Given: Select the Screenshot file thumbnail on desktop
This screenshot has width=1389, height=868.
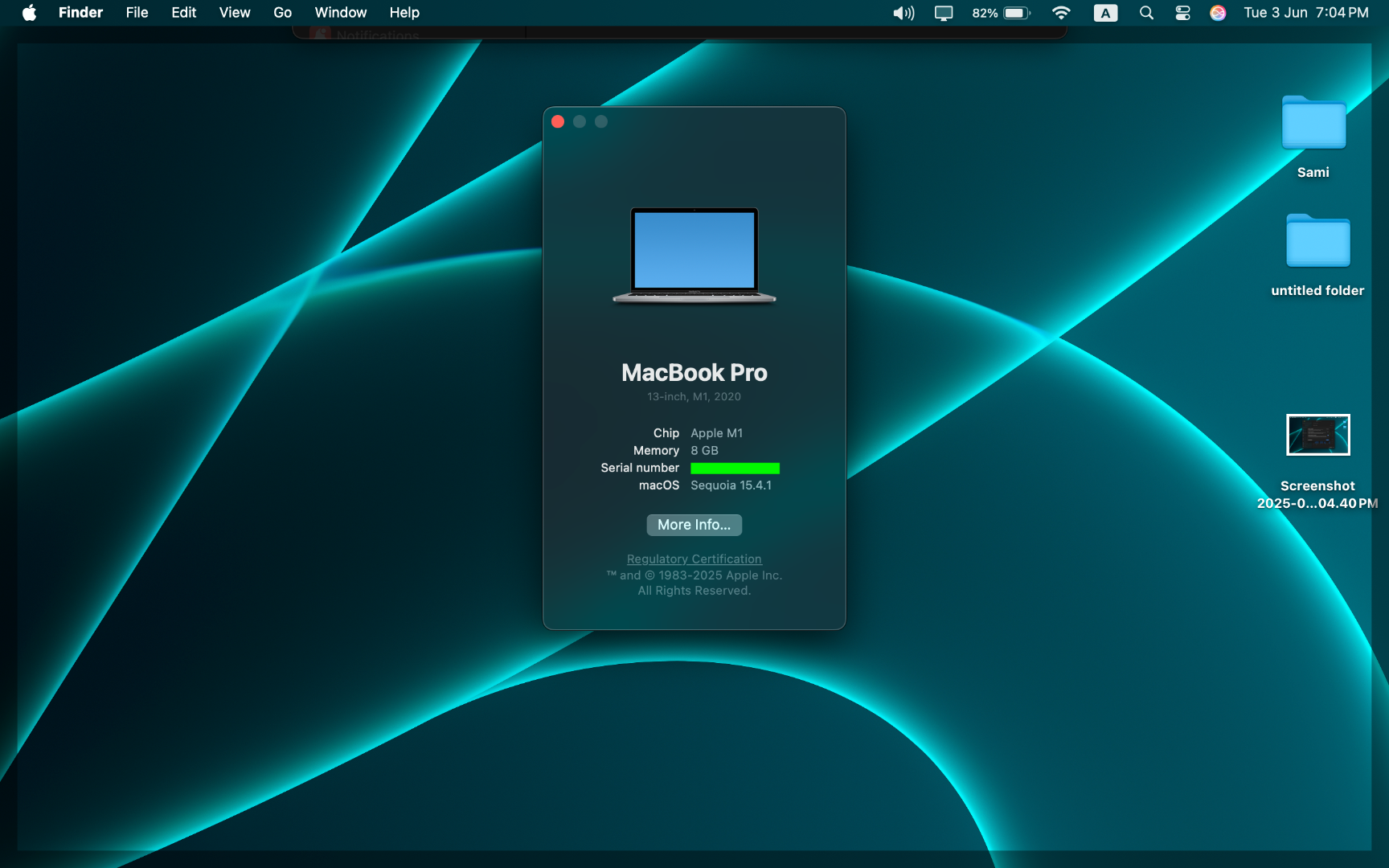Looking at the screenshot, I should pyautogui.click(x=1317, y=435).
